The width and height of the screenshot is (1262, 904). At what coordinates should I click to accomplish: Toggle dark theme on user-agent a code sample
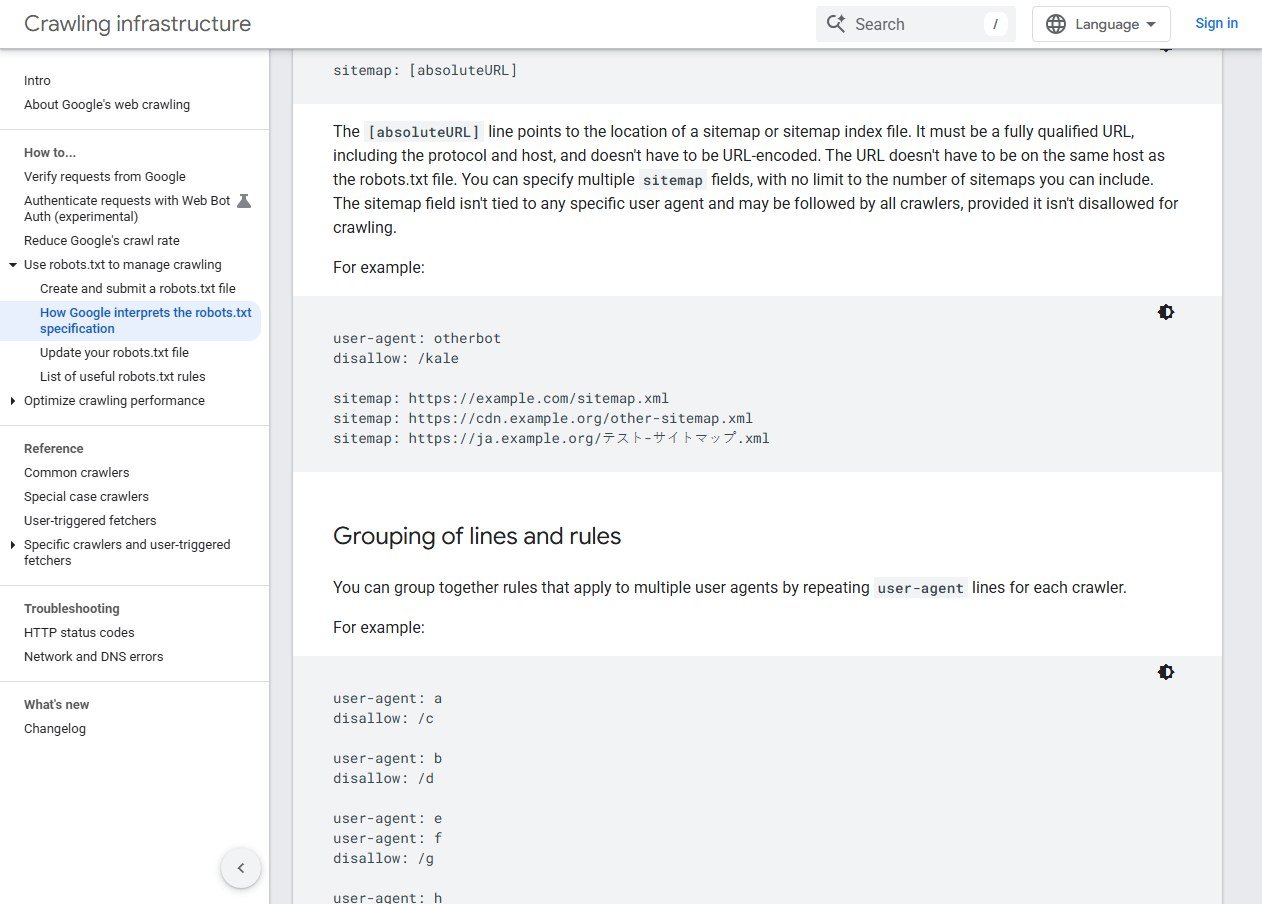click(x=1165, y=672)
